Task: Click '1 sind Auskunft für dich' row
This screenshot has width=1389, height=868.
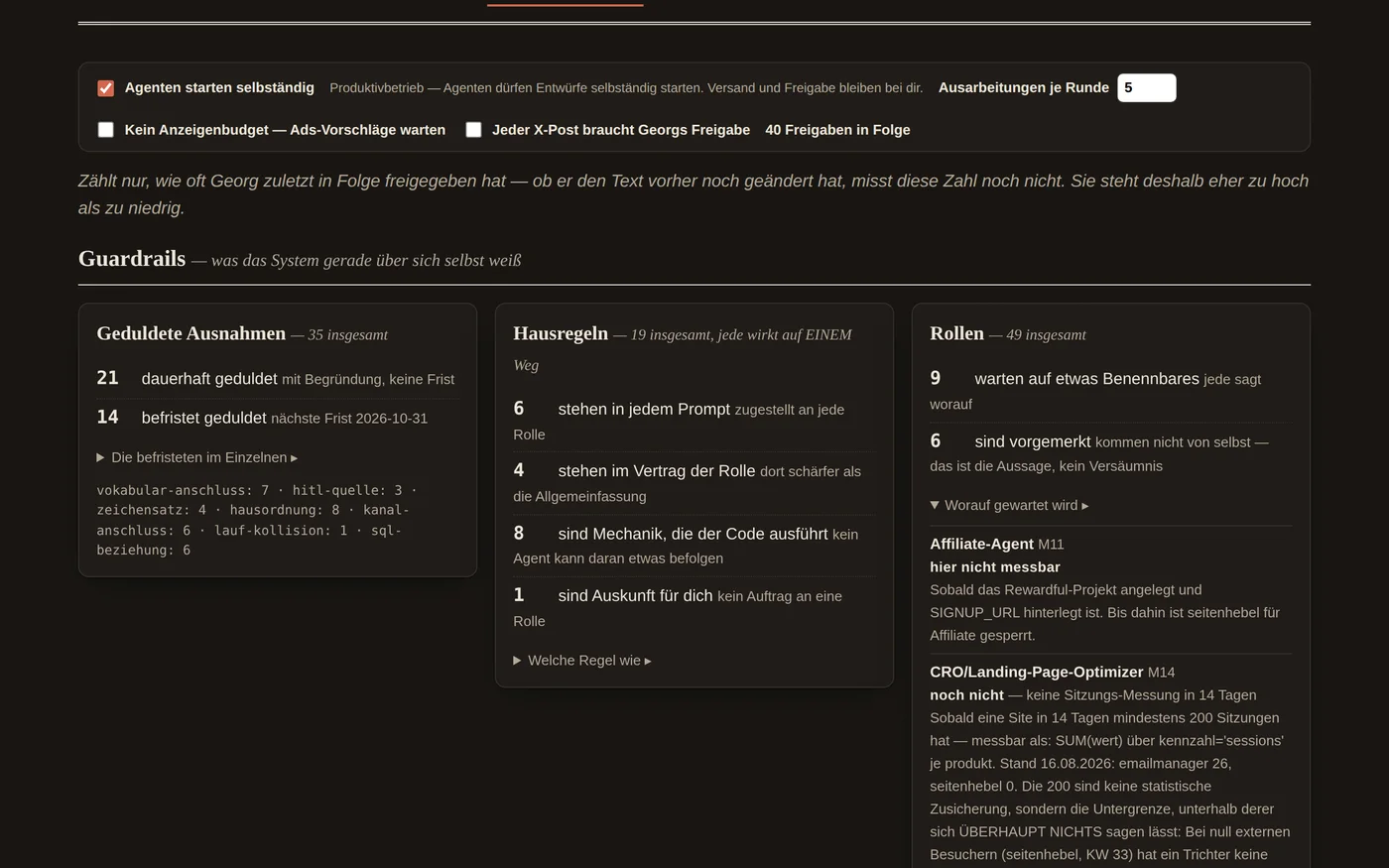Action: [694, 607]
